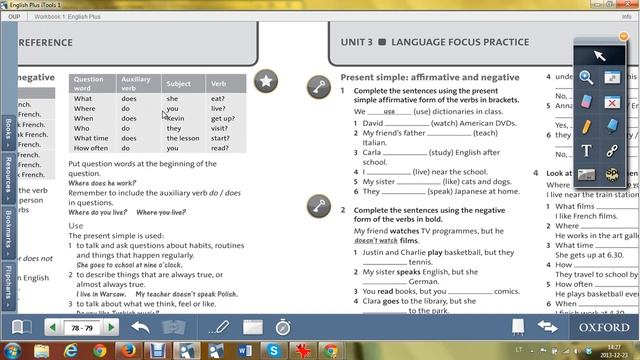The height and width of the screenshot is (360, 640).
Task: Open the annotation pen toolbar button
Action: pos(220,327)
